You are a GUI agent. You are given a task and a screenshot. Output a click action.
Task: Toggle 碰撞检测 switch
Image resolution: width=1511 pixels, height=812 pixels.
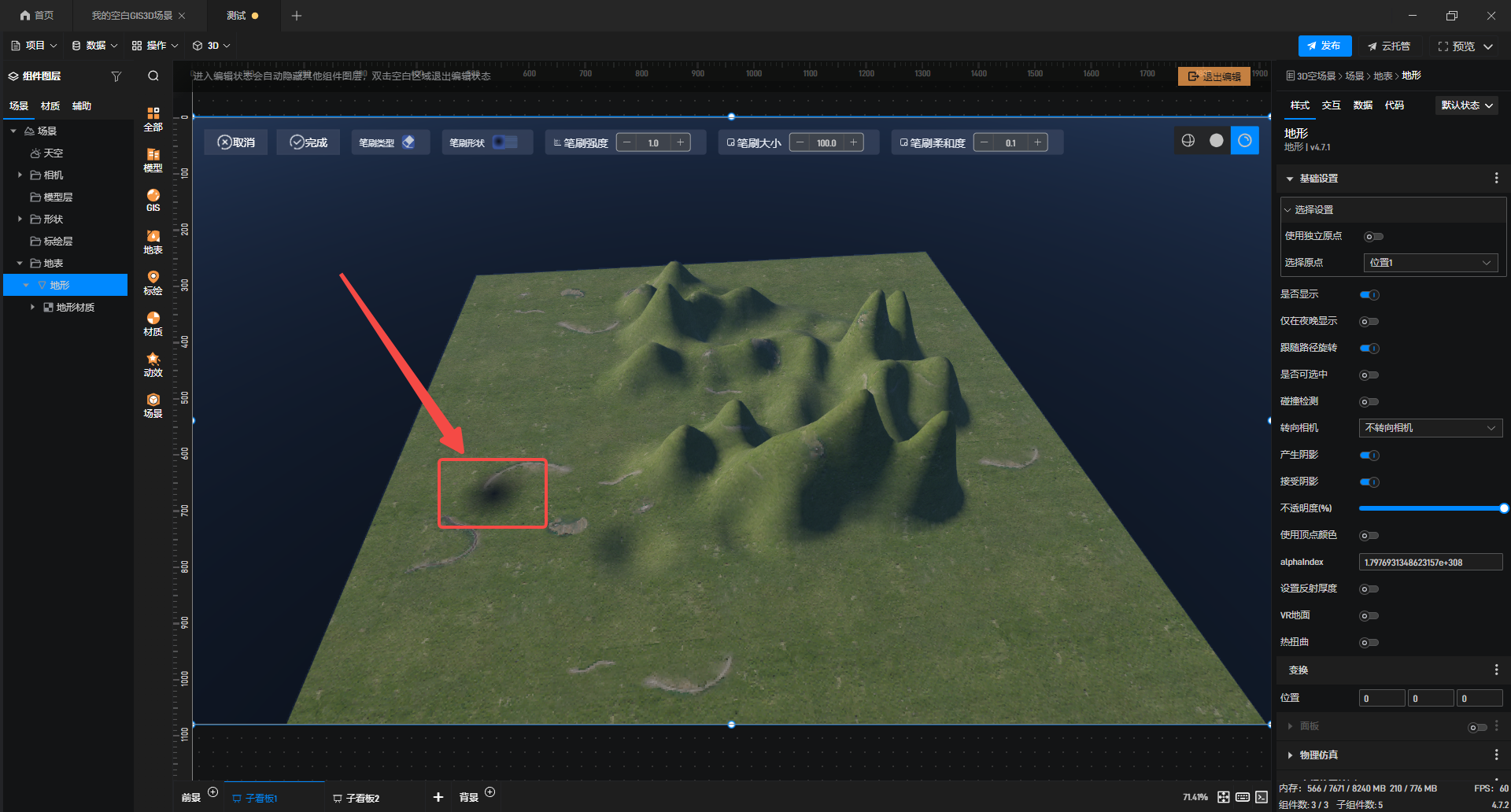(x=1369, y=402)
